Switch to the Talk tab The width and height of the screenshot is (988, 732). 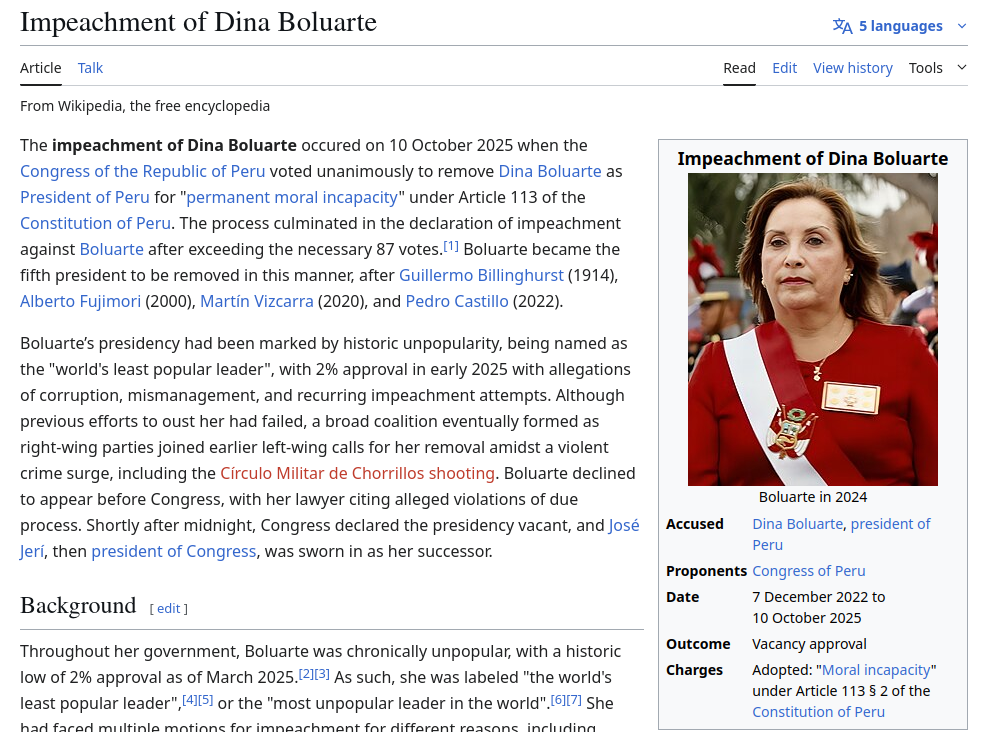[x=90, y=68]
